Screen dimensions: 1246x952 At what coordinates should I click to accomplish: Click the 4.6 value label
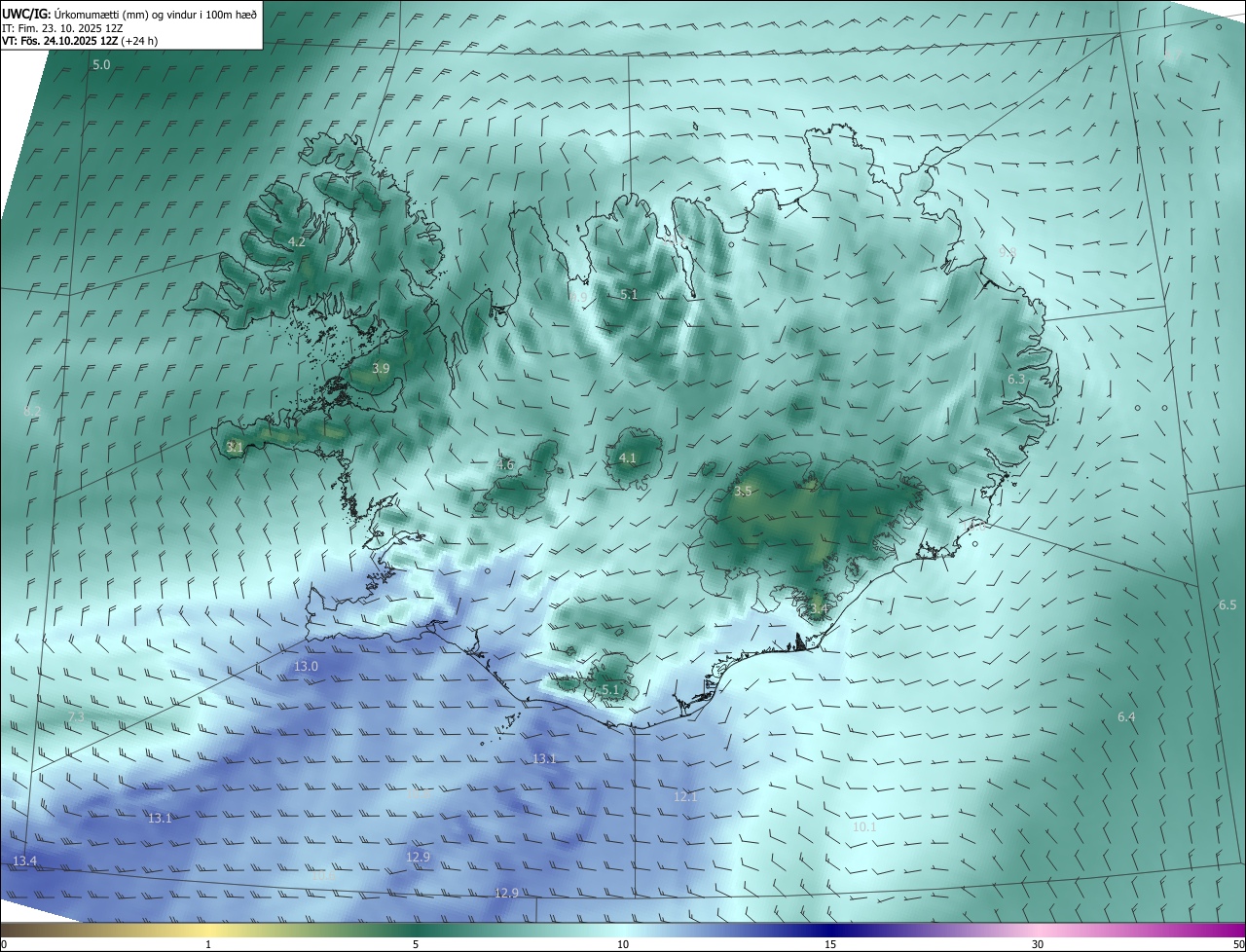pyautogui.click(x=505, y=465)
